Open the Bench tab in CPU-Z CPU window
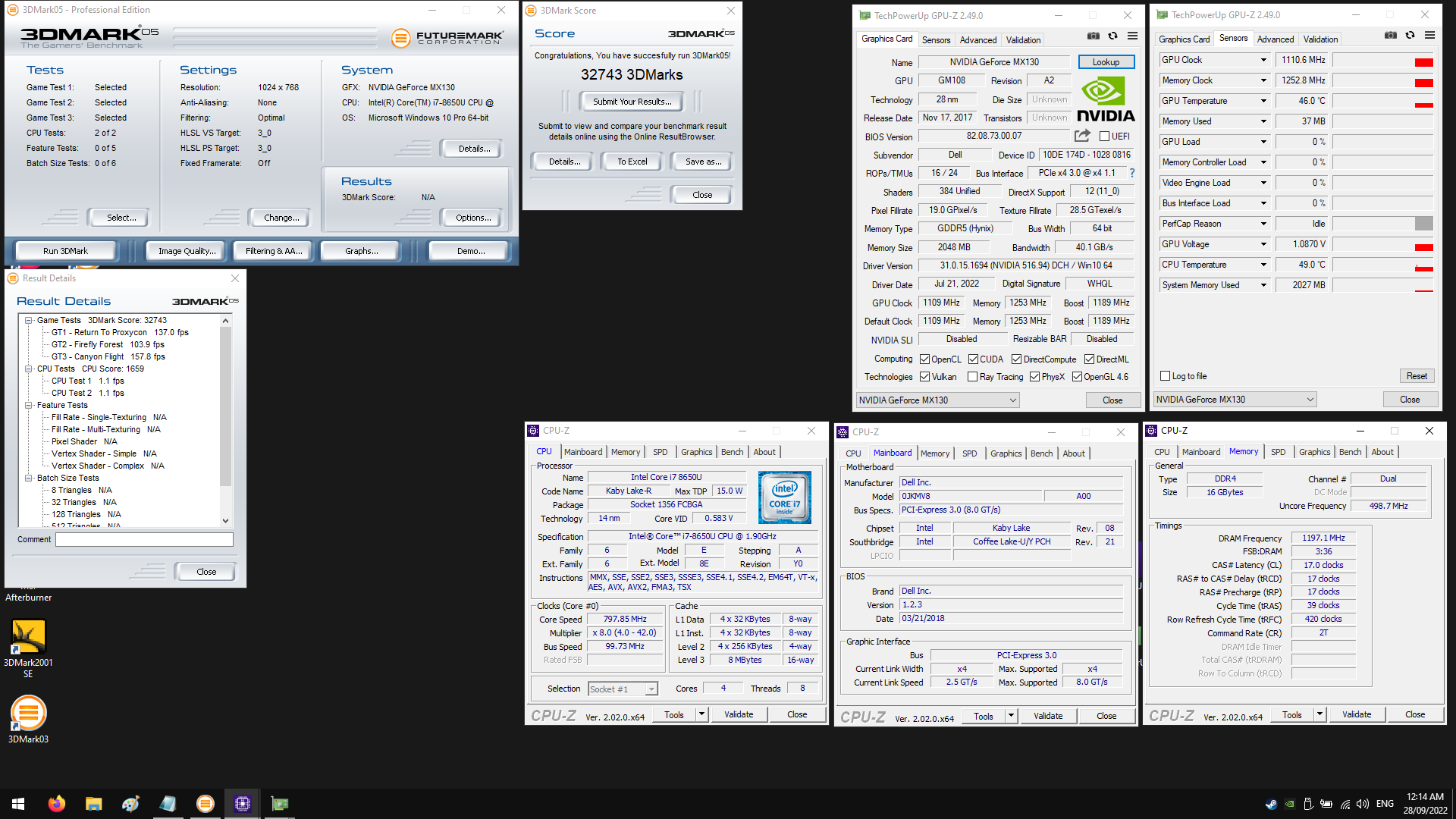This screenshot has width=1456, height=819. (x=732, y=452)
